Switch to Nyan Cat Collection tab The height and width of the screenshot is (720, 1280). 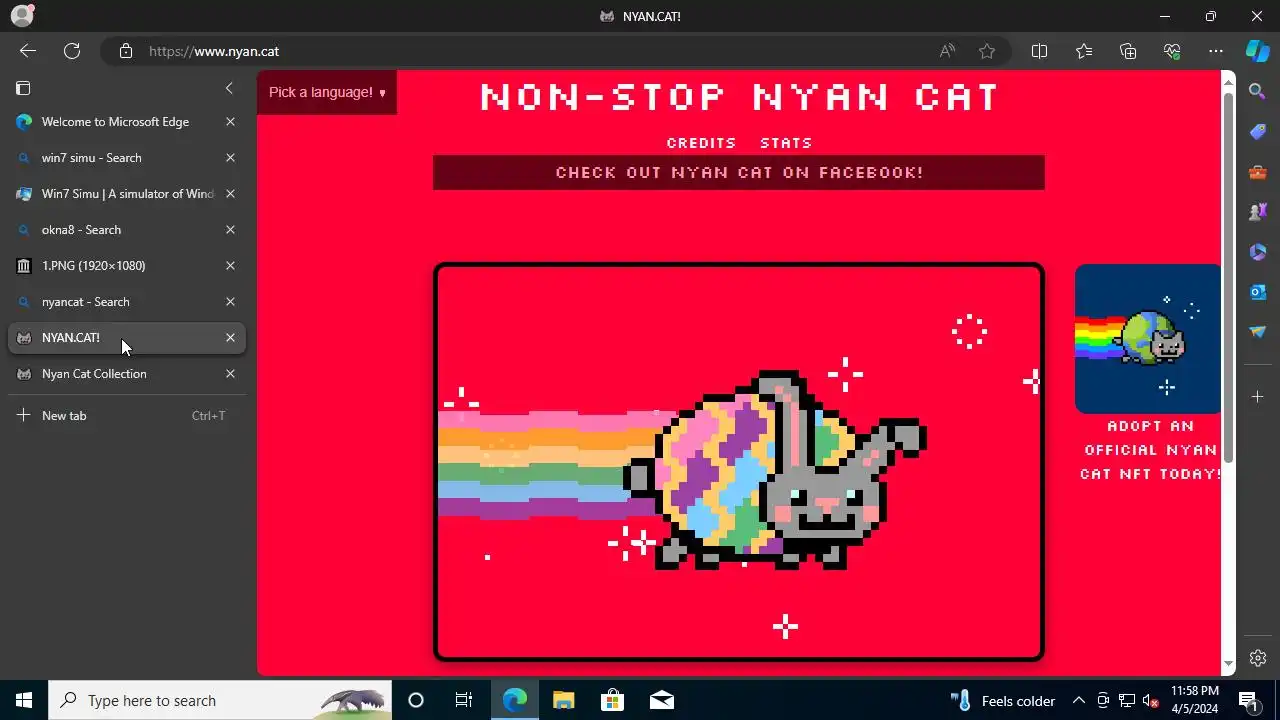127,374
